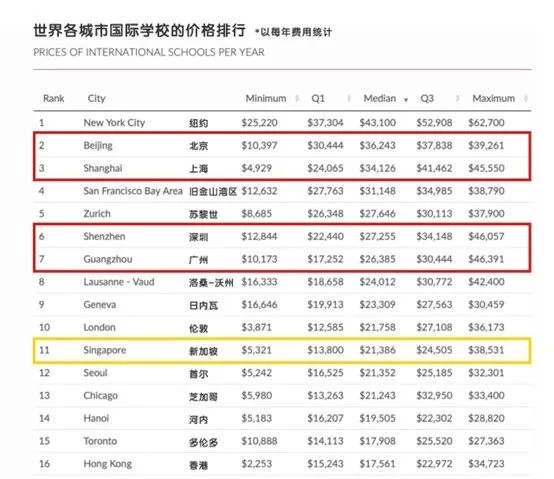Screen dimensions: 554x479
Task: Click the Hong Kong city name
Action: pos(108,464)
